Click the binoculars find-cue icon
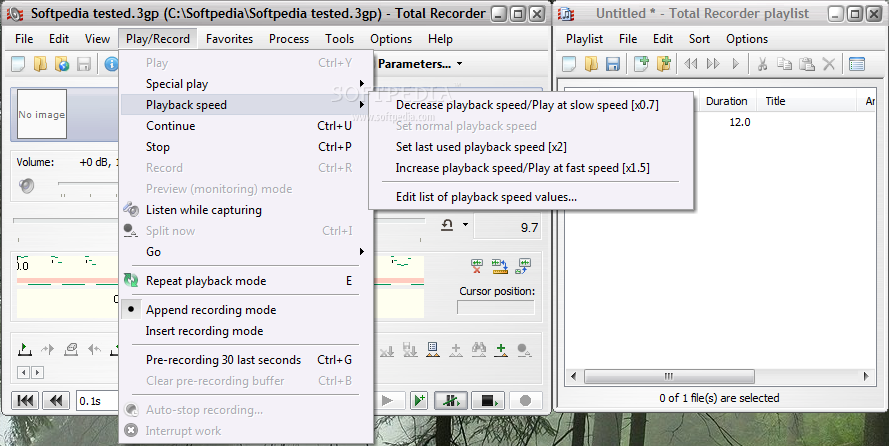Screen dimensions: 889x446 479,350
